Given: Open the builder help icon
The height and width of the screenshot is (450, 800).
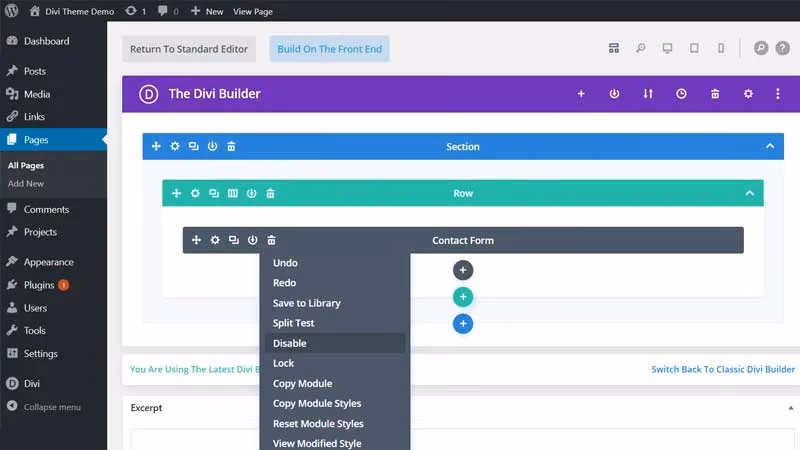Looking at the screenshot, I should point(783,48).
